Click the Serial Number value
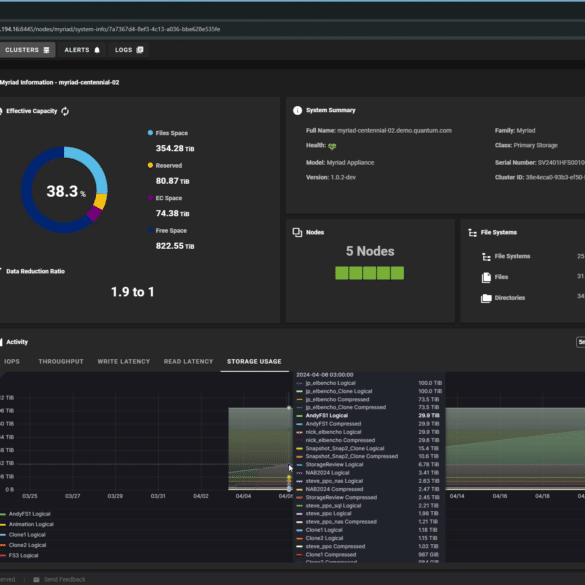 click(561, 163)
